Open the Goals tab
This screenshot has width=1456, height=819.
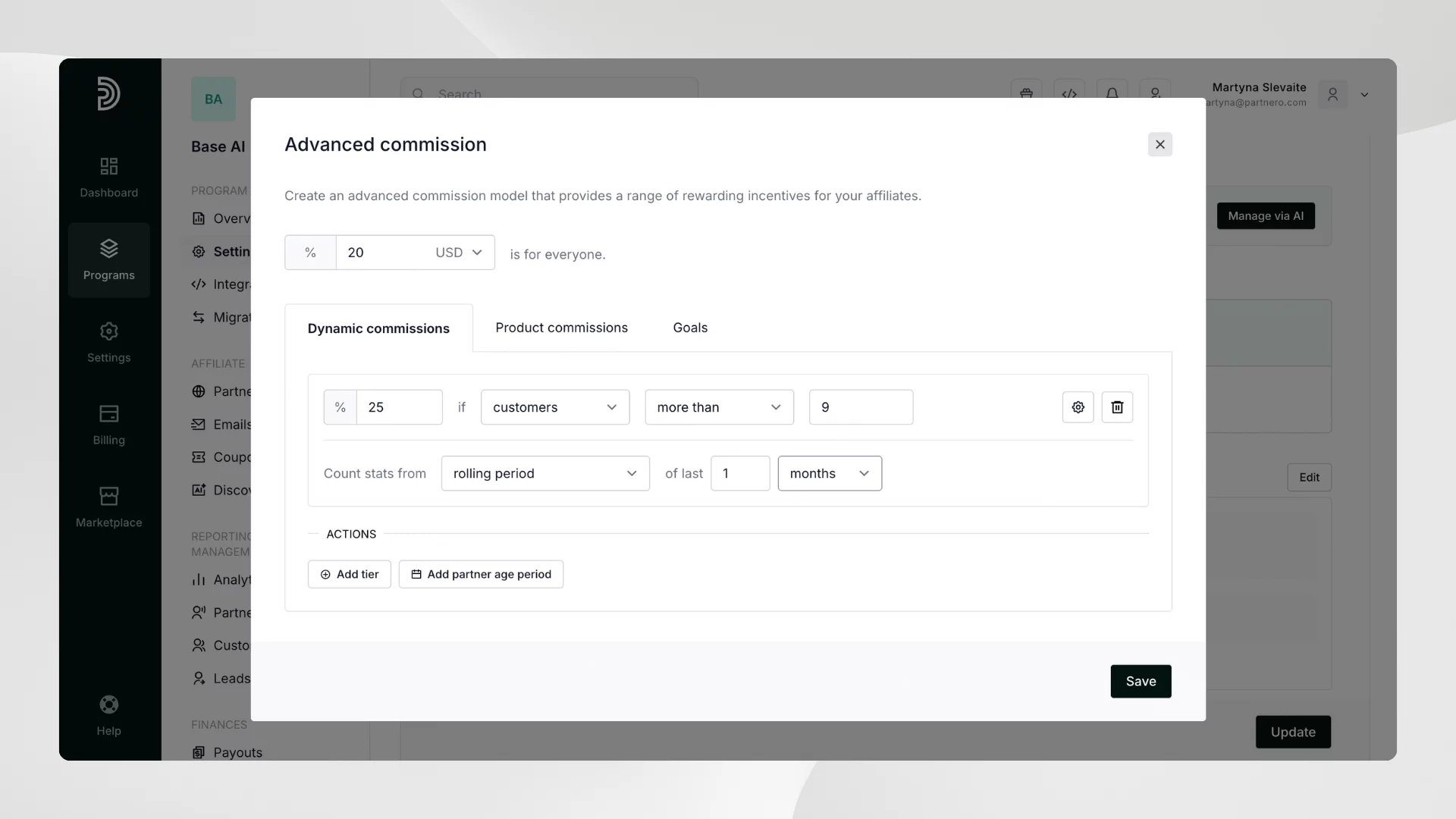click(x=689, y=328)
